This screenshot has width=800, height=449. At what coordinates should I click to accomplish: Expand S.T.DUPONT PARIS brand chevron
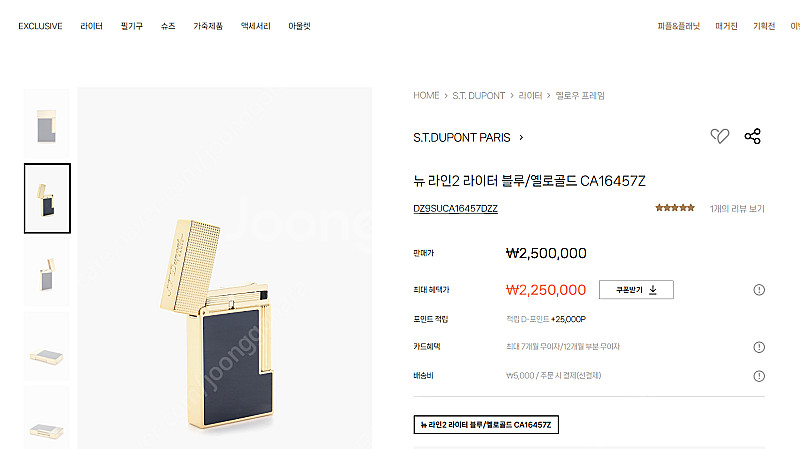point(521,138)
